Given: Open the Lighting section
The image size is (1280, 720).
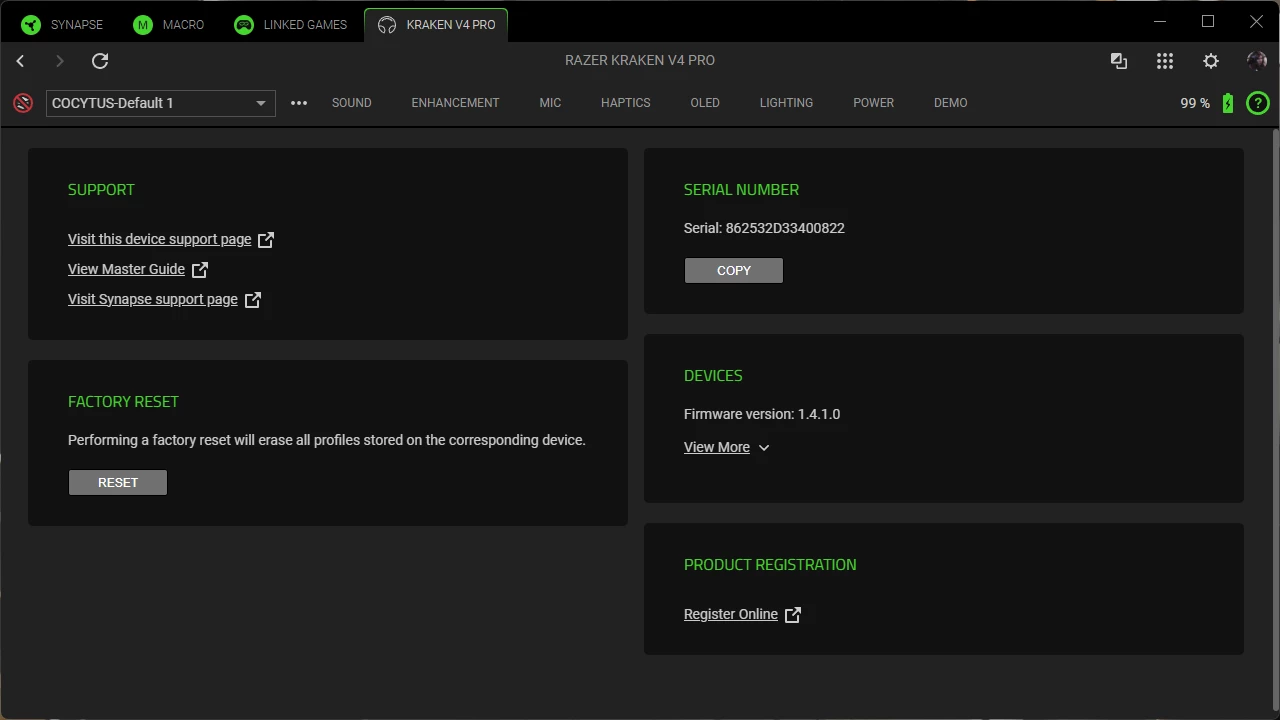Looking at the screenshot, I should (786, 103).
